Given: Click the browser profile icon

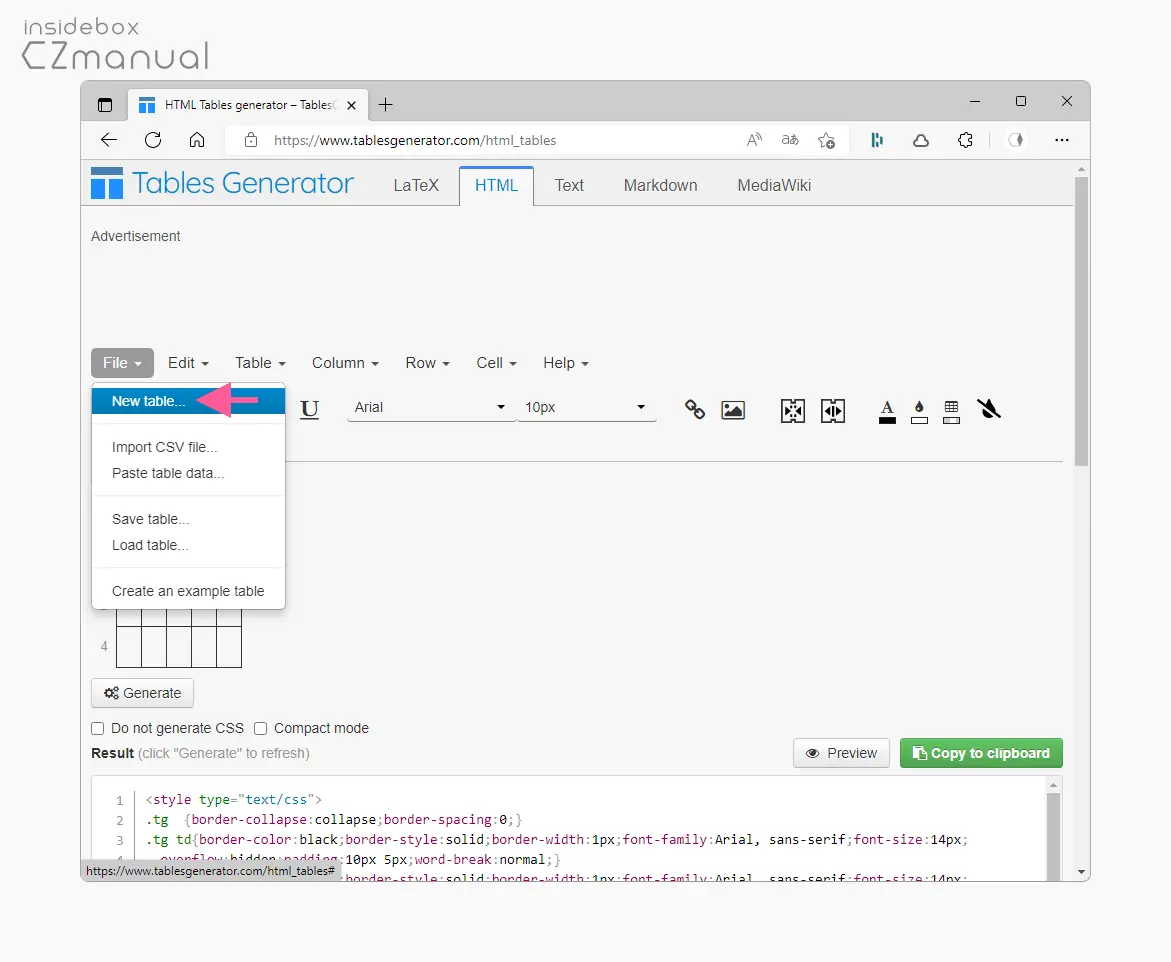Looking at the screenshot, I should pos(1016,140).
